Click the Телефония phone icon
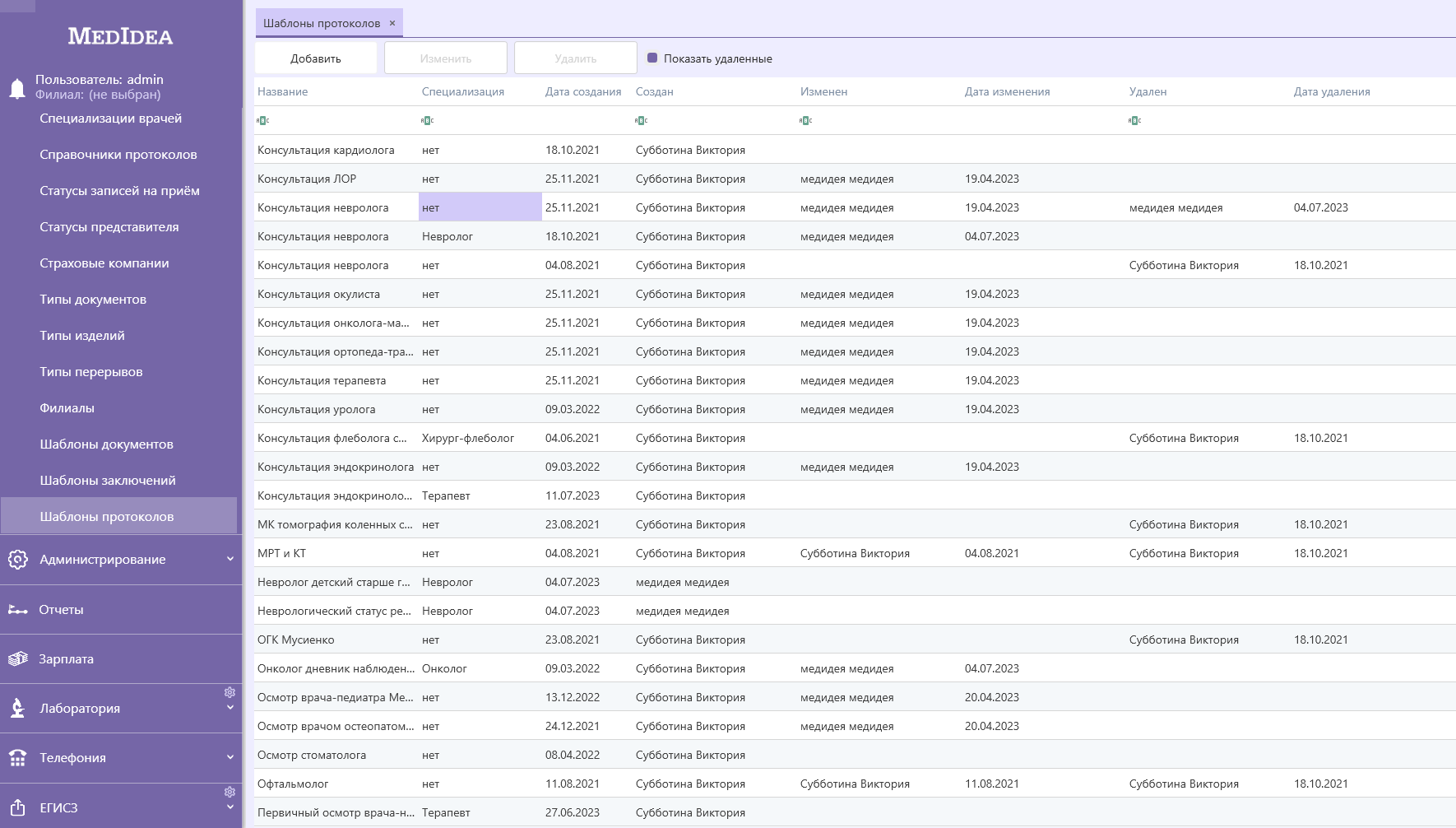This screenshot has width=1456, height=828. (17, 758)
